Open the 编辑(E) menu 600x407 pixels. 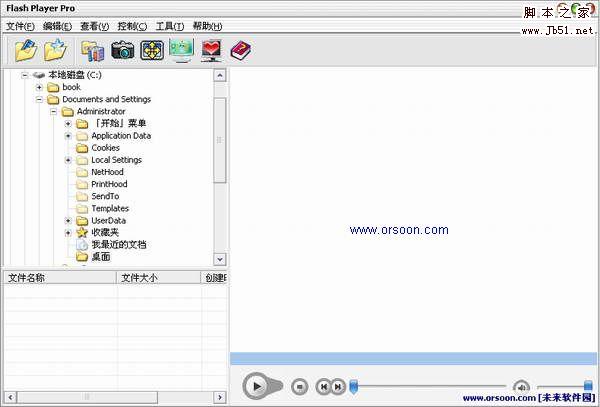tap(57, 26)
